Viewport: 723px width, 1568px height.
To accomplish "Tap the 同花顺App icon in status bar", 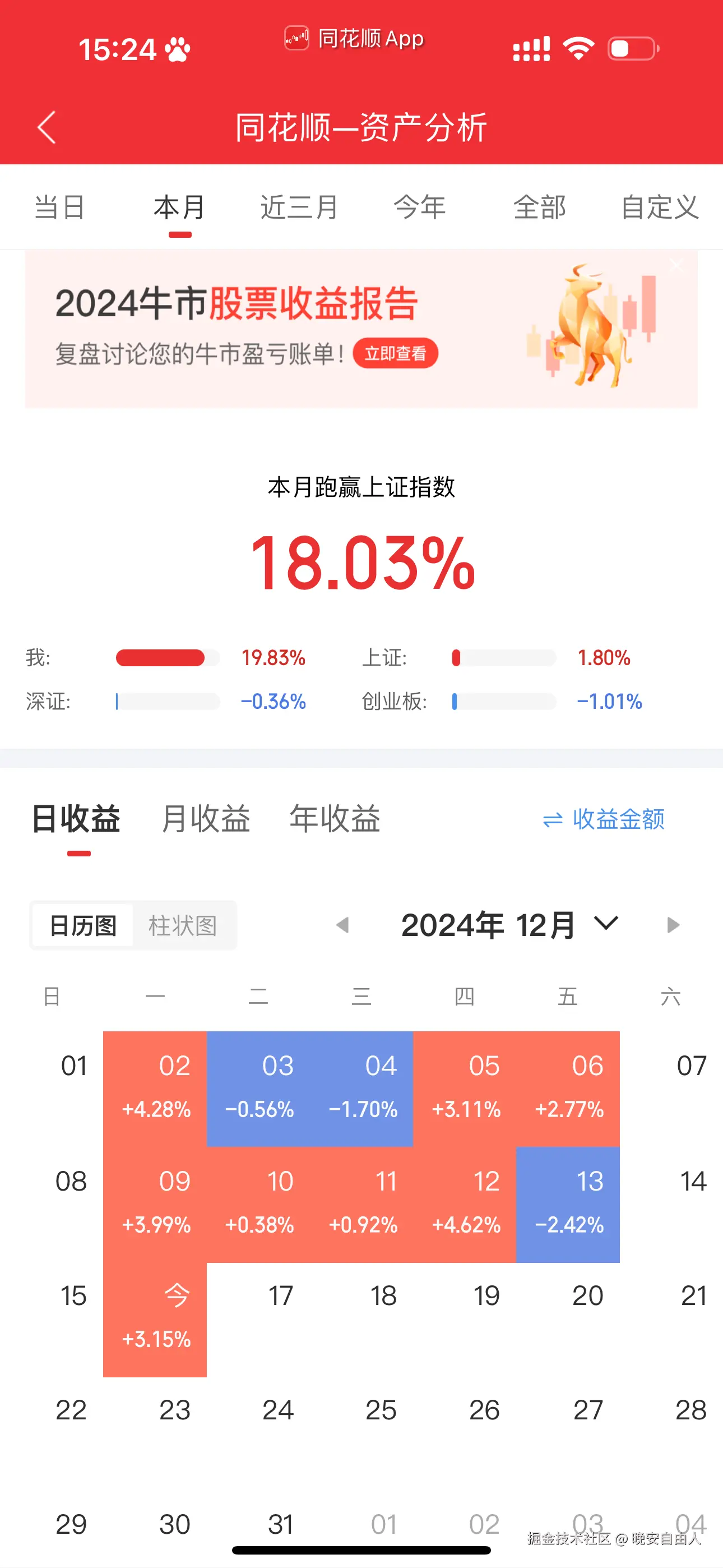I will pyautogui.click(x=296, y=38).
